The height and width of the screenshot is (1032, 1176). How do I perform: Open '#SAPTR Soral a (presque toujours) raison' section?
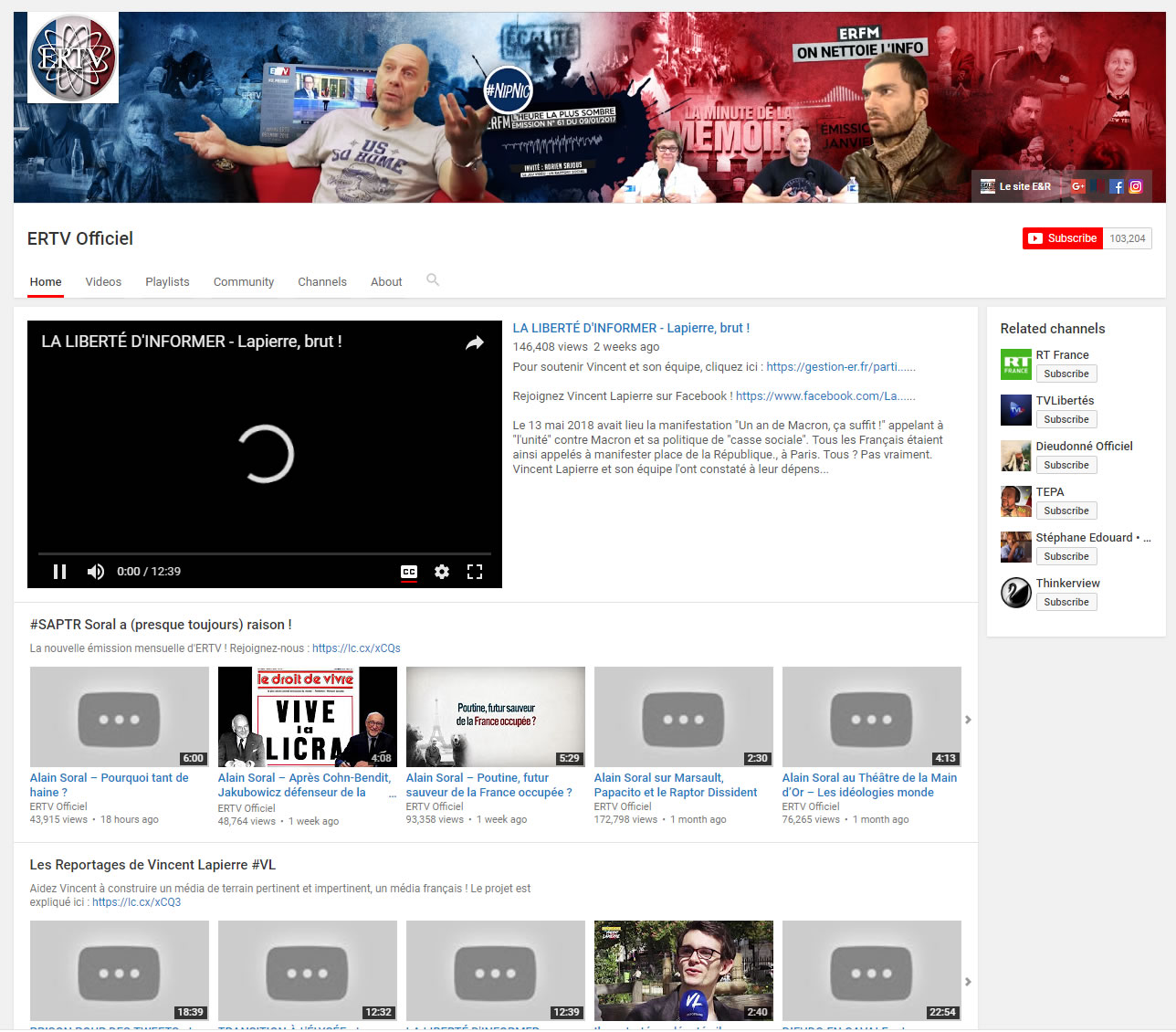coord(161,625)
